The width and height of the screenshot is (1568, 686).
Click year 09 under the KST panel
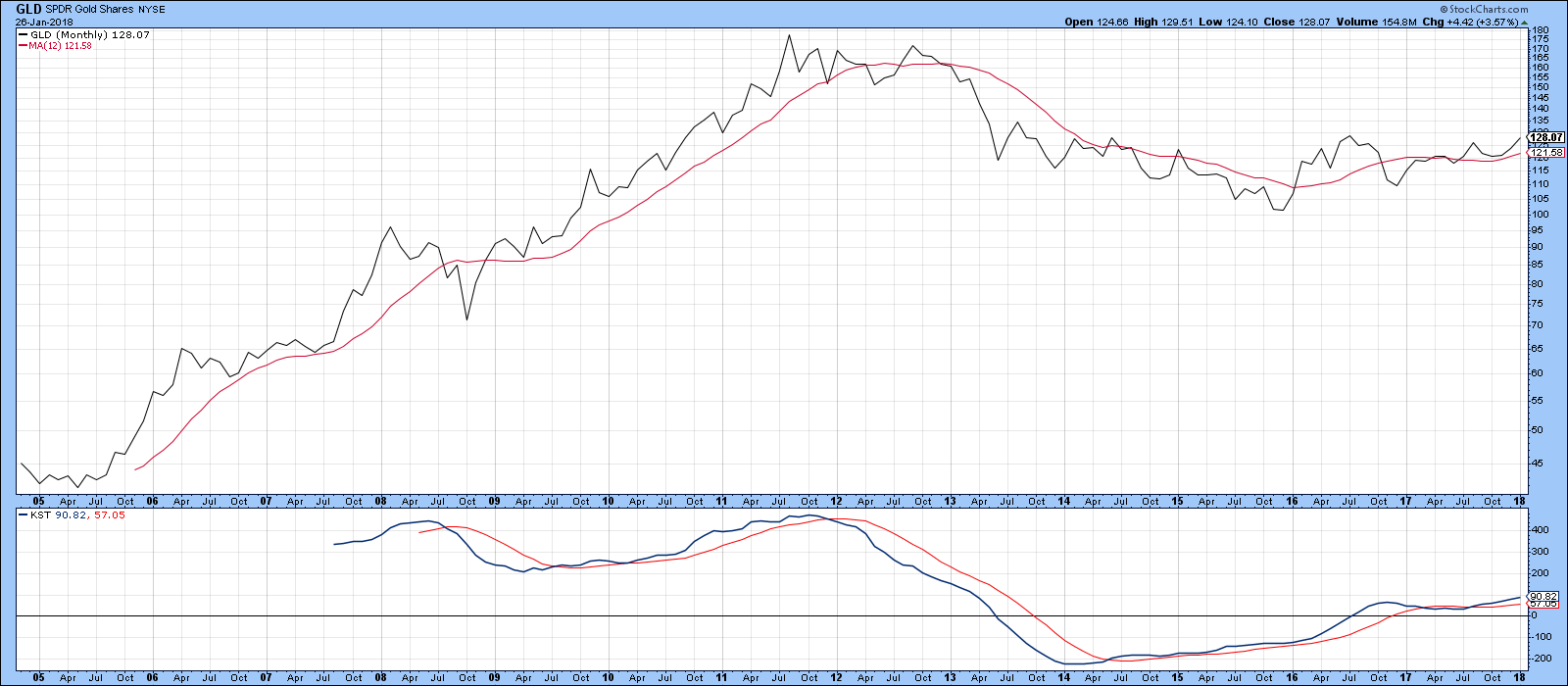tap(494, 678)
